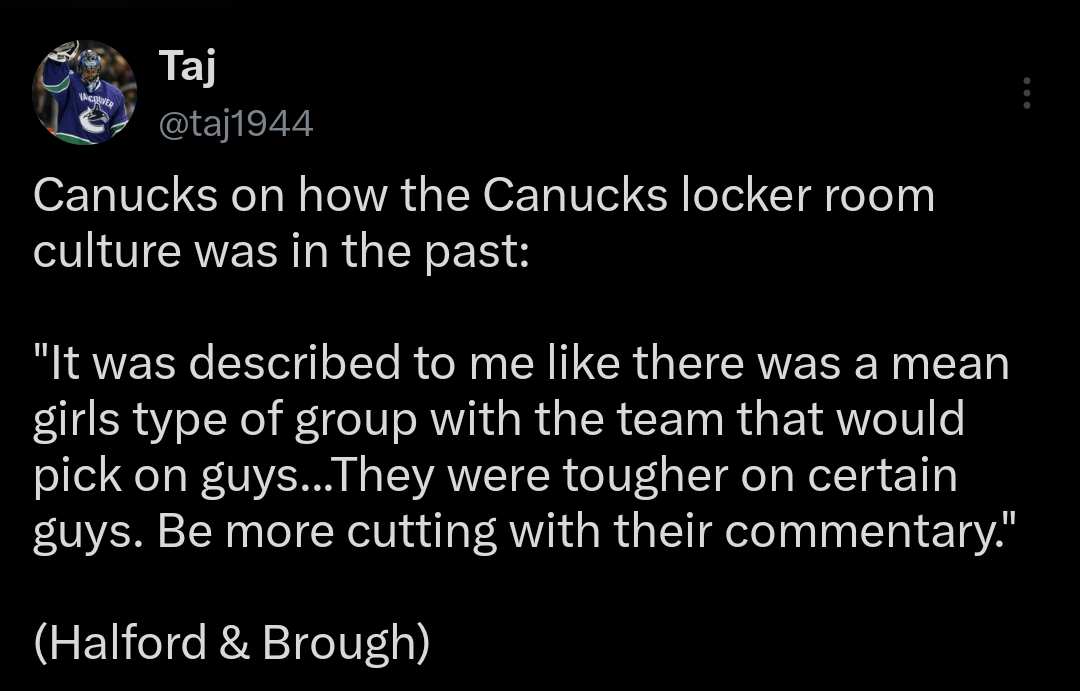Click the word "Halford" in the attribution
1080x691 pixels.
tap(125, 643)
